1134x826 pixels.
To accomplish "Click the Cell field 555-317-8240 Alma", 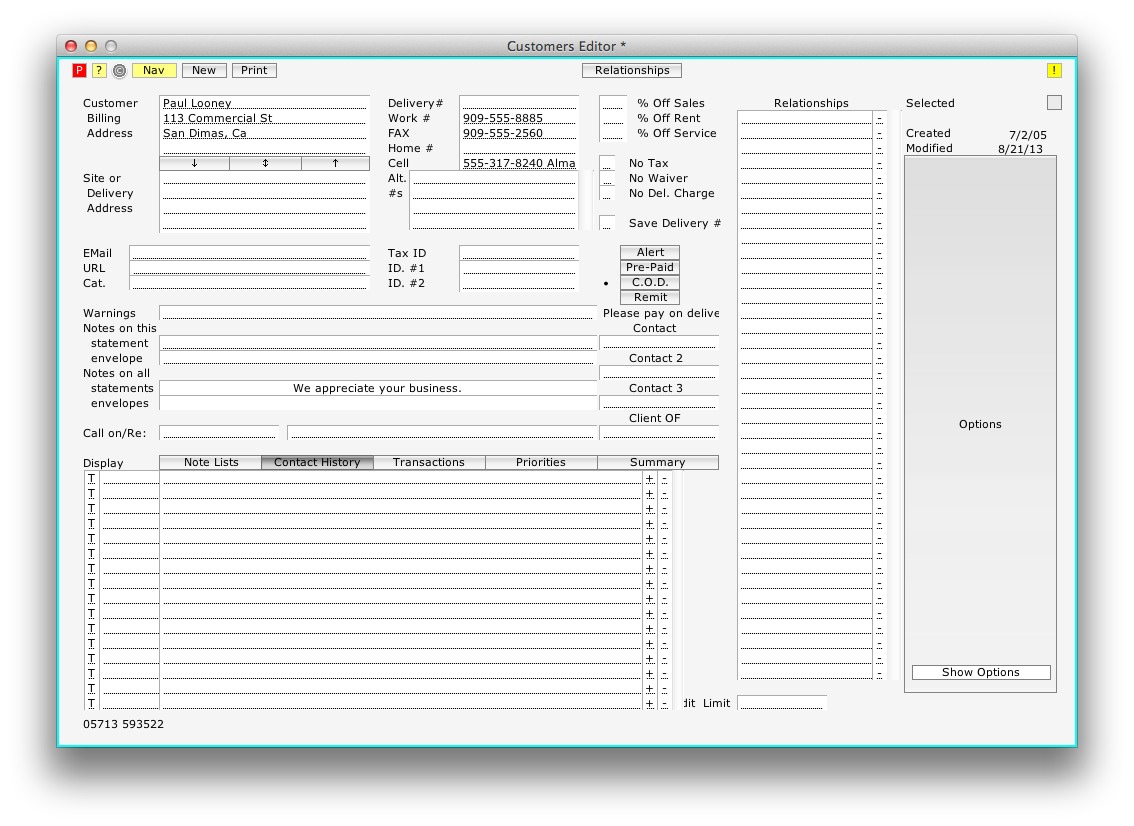I will coord(519,163).
